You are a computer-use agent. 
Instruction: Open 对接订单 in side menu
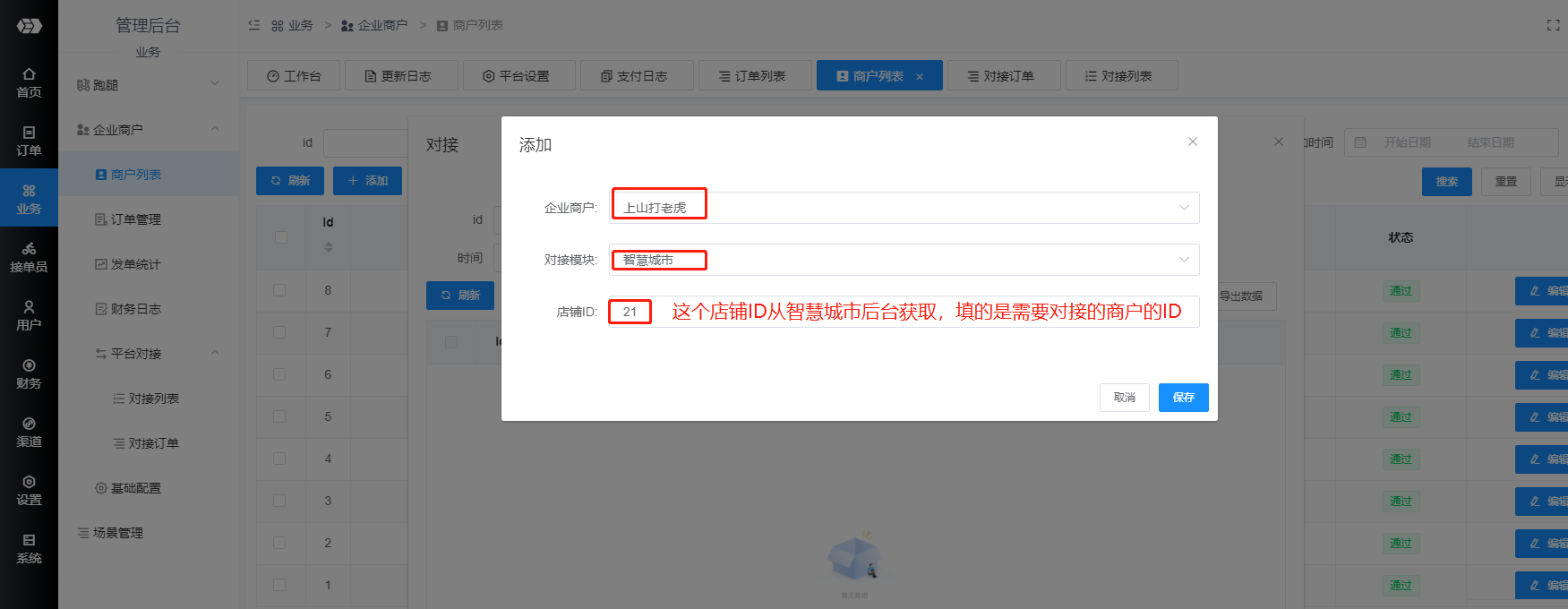click(x=148, y=443)
